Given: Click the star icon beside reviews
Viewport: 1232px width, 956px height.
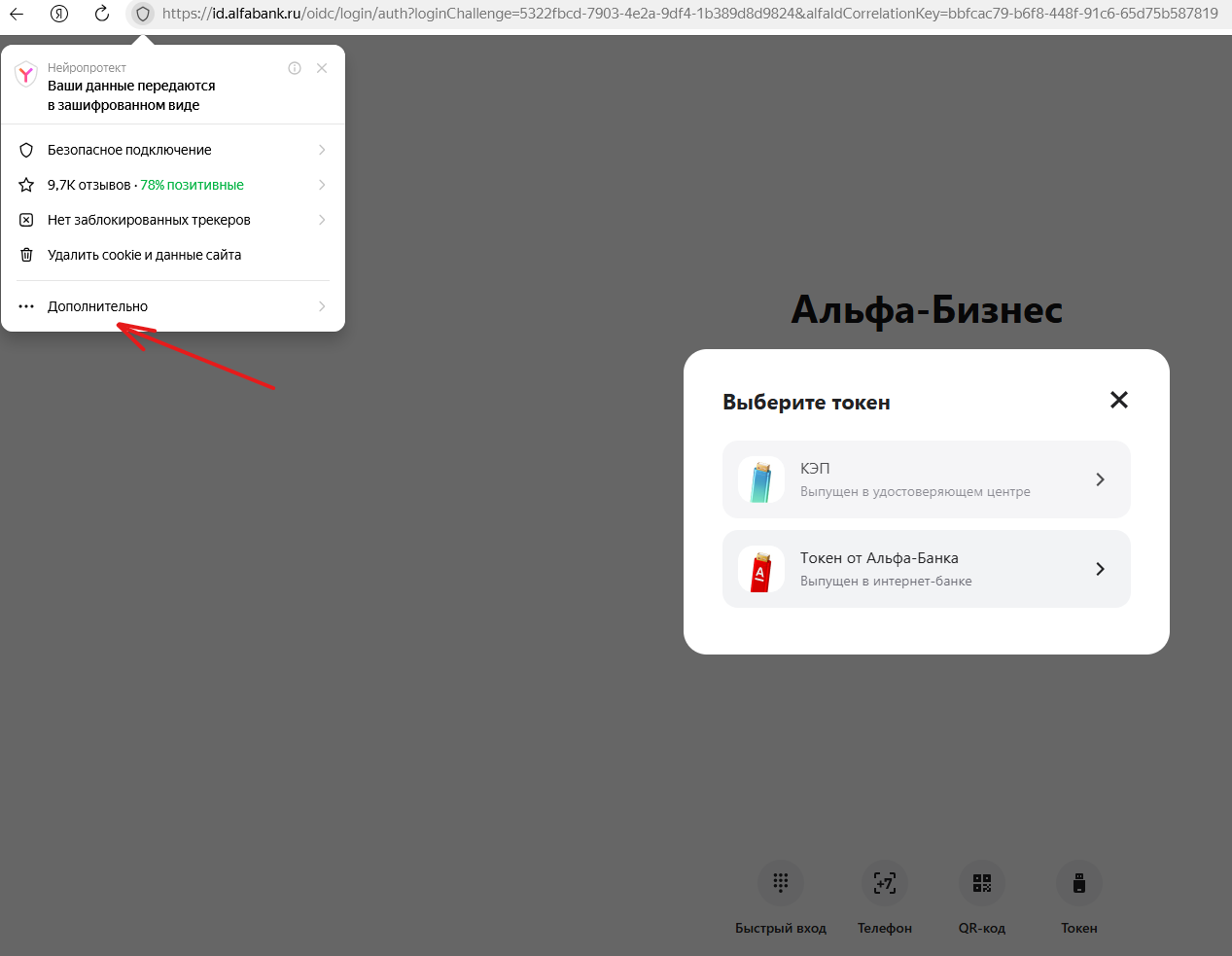Looking at the screenshot, I should click(x=26, y=185).
